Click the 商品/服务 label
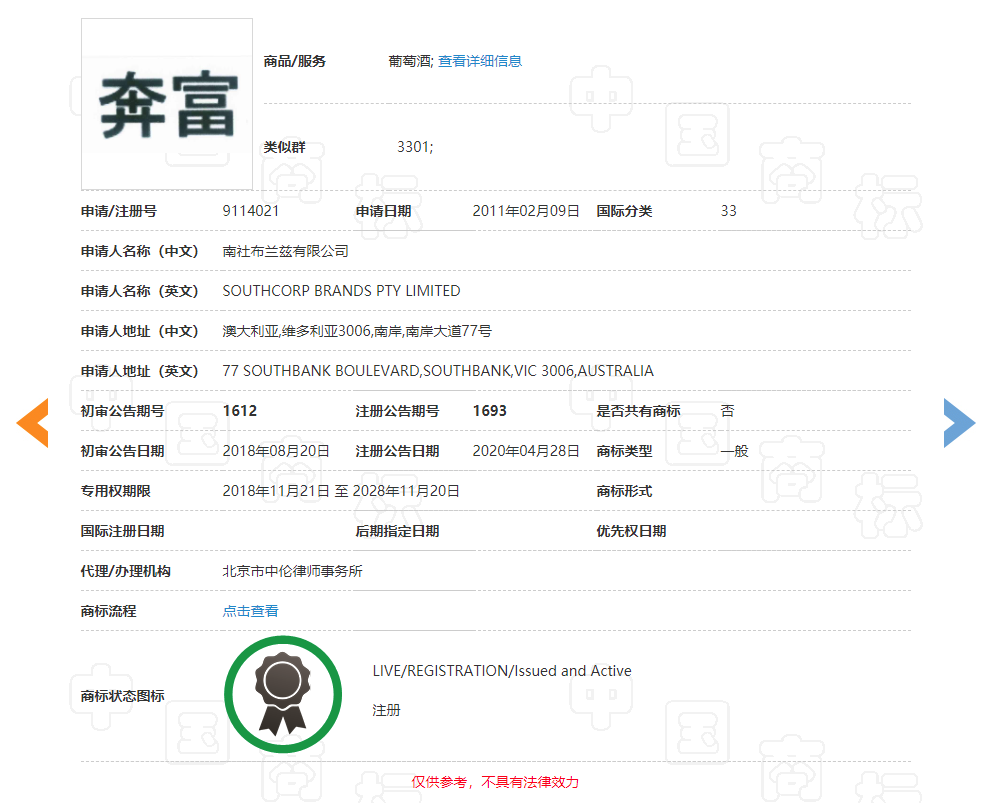992x803 pixels. pos(295,61)
